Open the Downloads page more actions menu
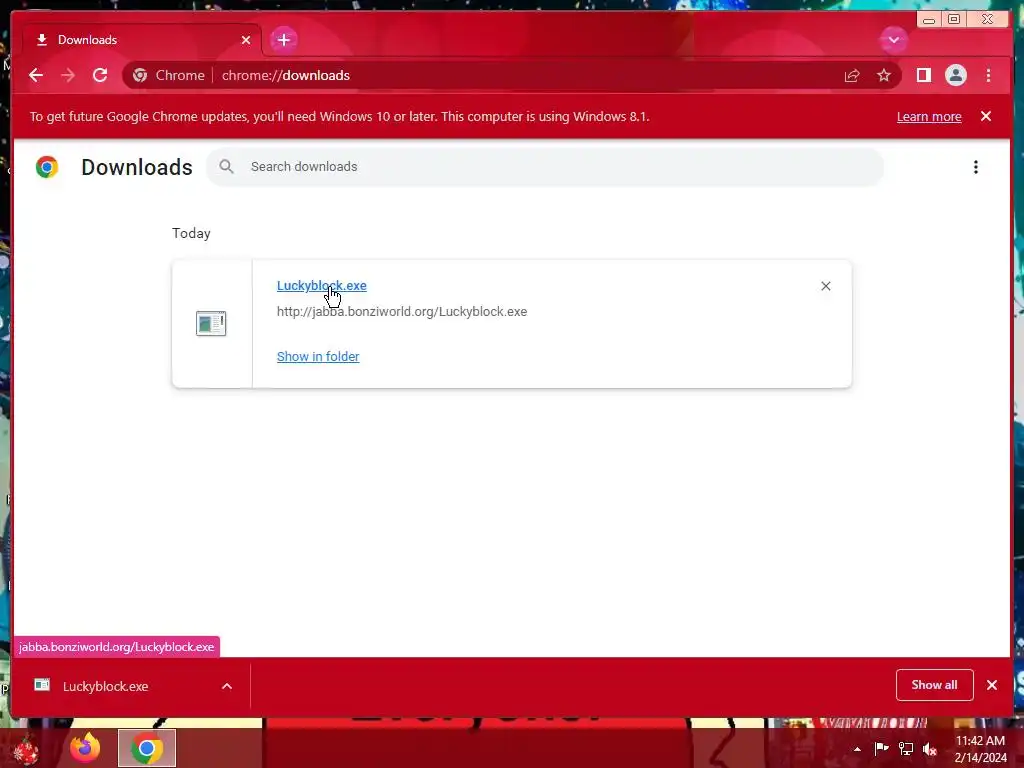The width and height of the screenshot is (1024, 768). tap(976, 167)
